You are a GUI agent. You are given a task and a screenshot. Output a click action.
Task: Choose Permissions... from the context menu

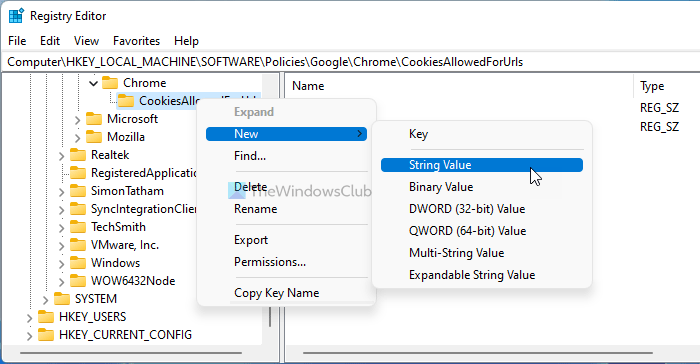(x=286, y=262)
